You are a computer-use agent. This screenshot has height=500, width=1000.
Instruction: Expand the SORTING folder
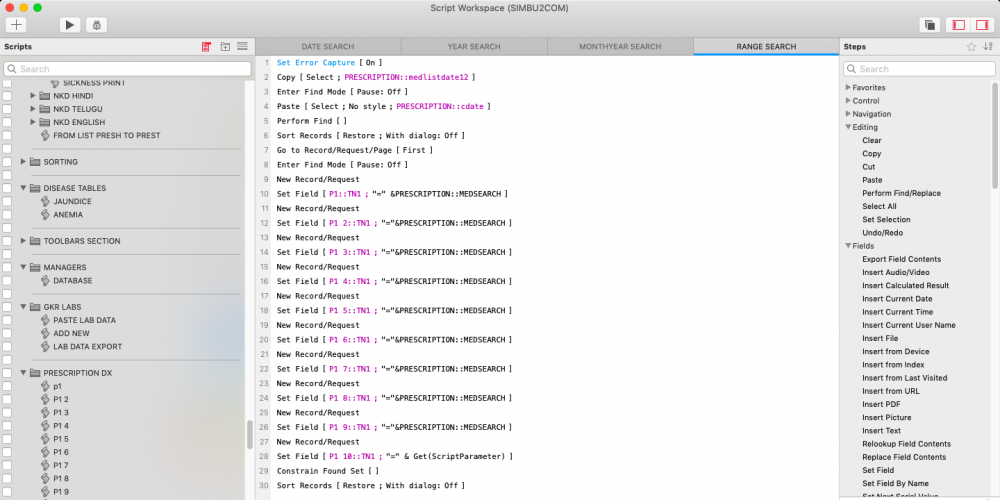pos(24,162)
